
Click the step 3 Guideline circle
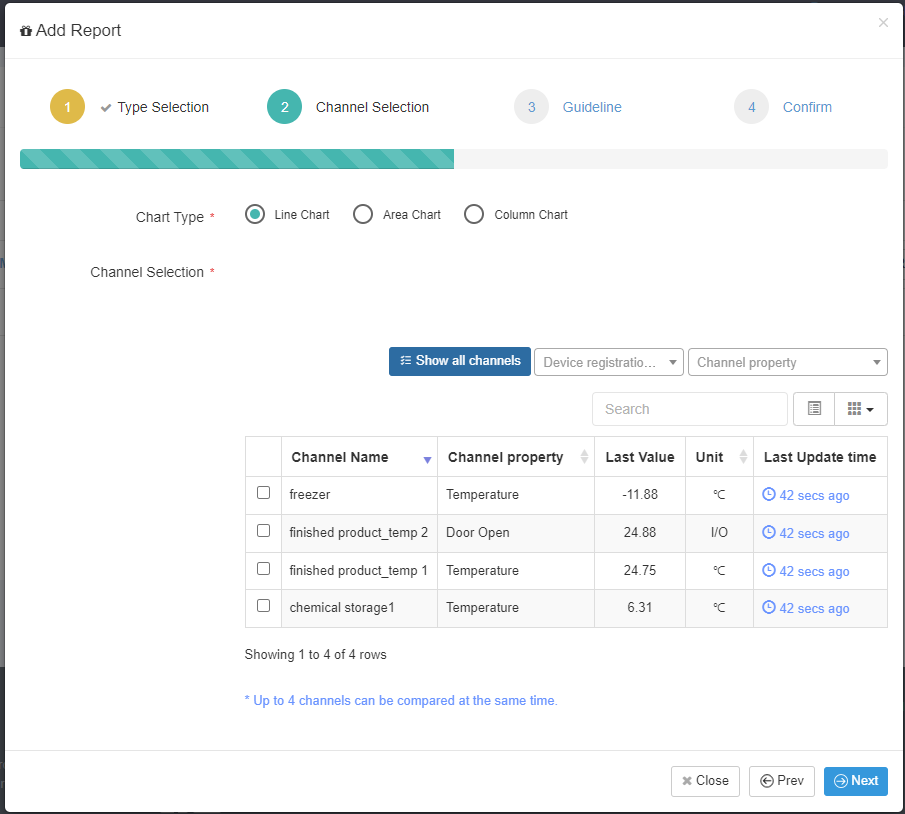(532, 107)
